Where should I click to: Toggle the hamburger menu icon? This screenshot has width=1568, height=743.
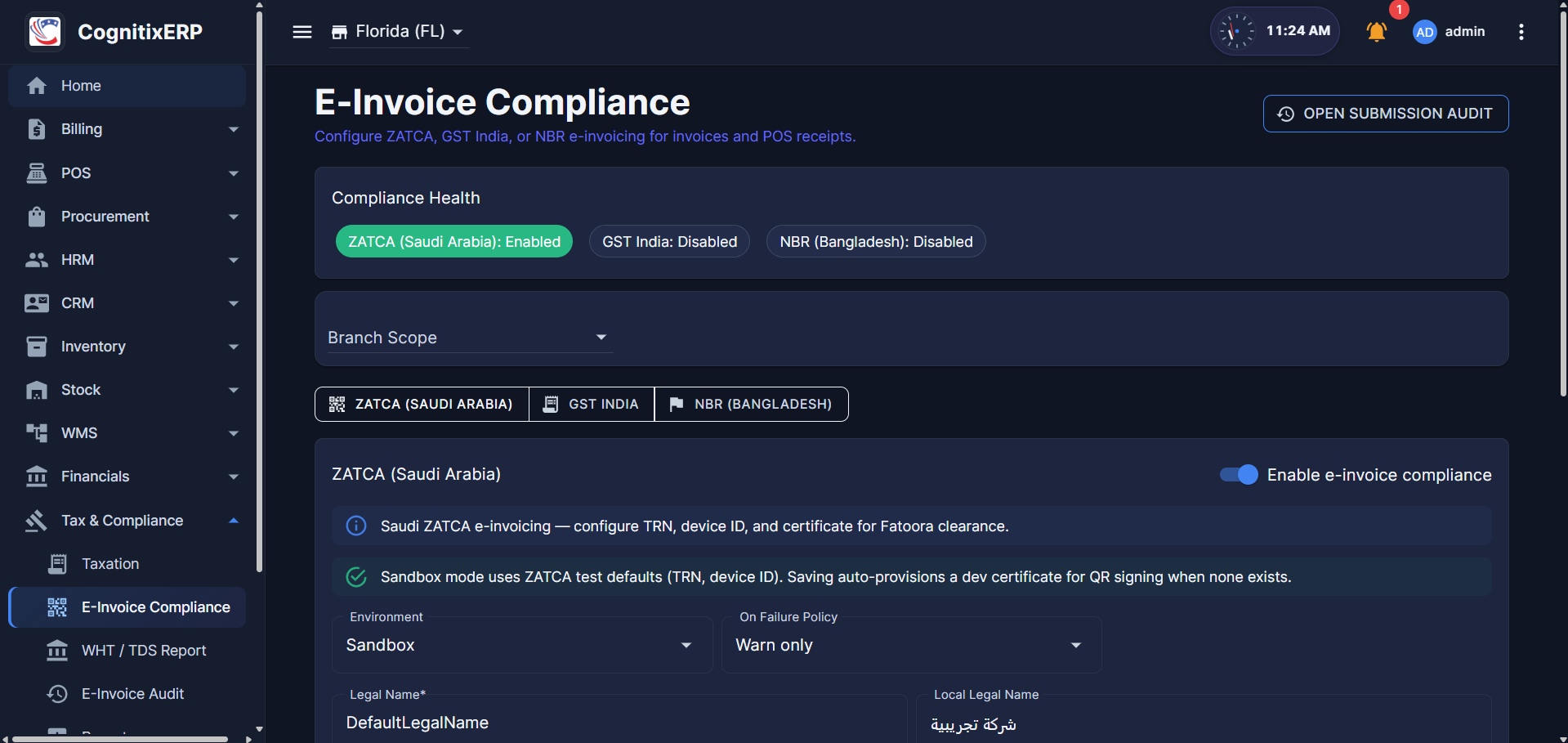[302, 32]
